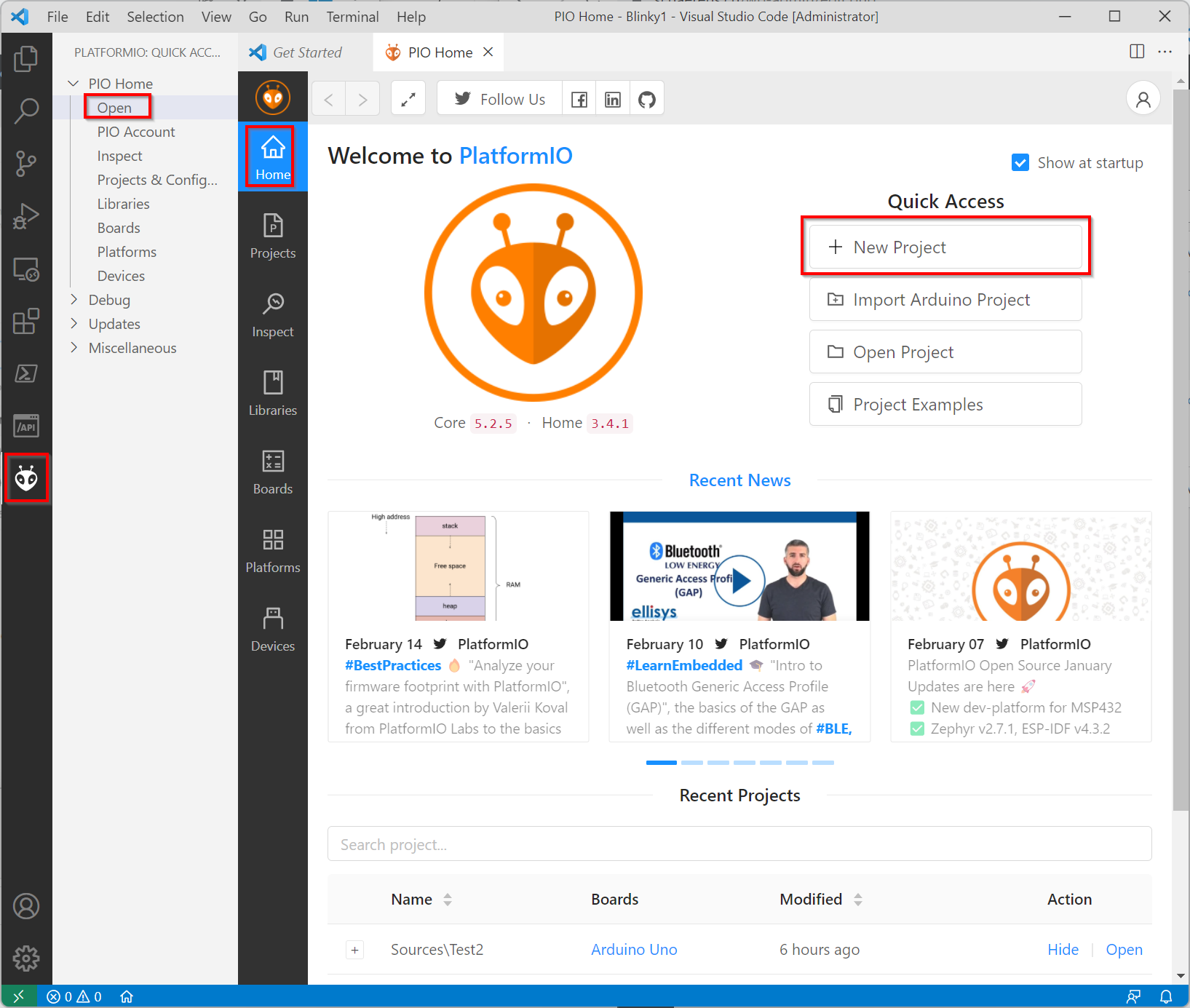Hide the Sources\Test2 project
Image resolution: width=1190 pixels, height=1008 pixels.
pyautogui.click(x=1063, y=950)
